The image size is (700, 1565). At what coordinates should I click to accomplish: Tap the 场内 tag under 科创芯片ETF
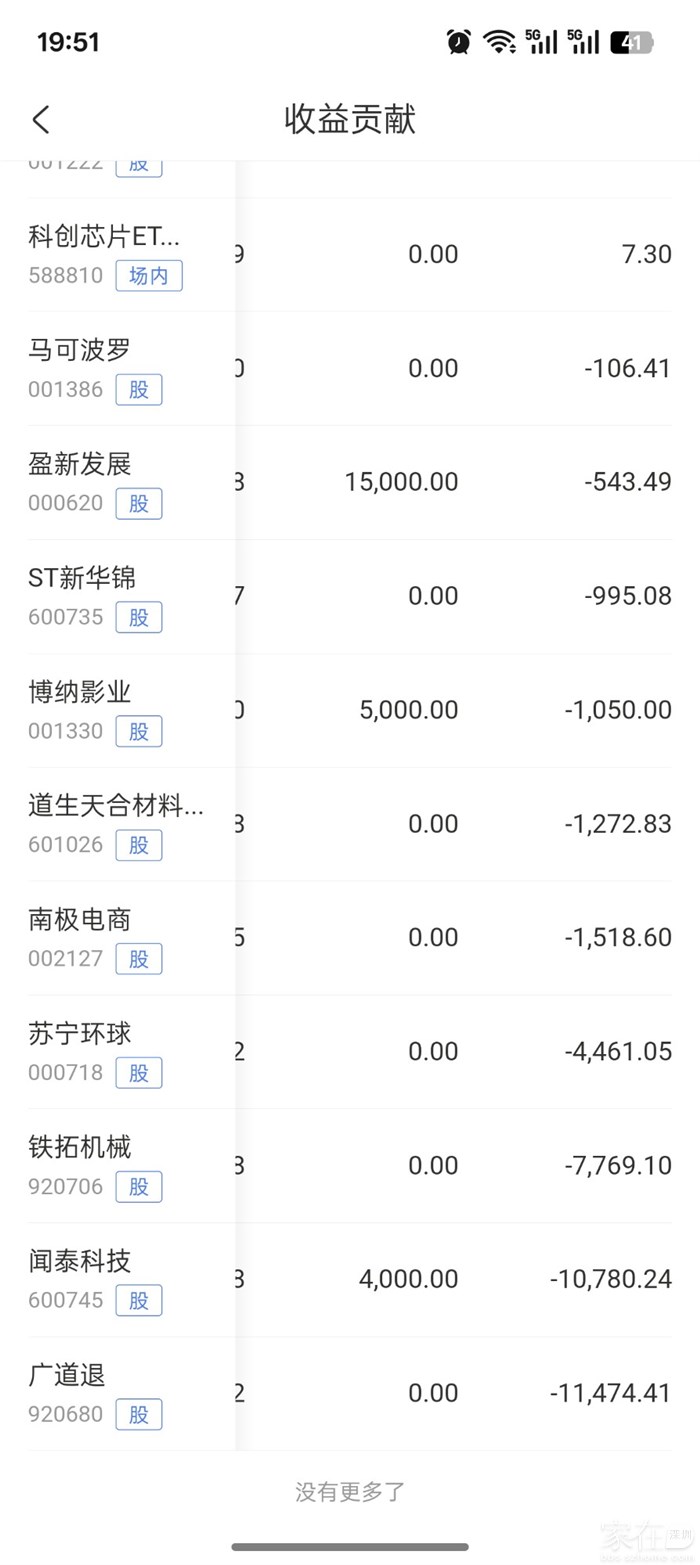(x=149, y=276)
